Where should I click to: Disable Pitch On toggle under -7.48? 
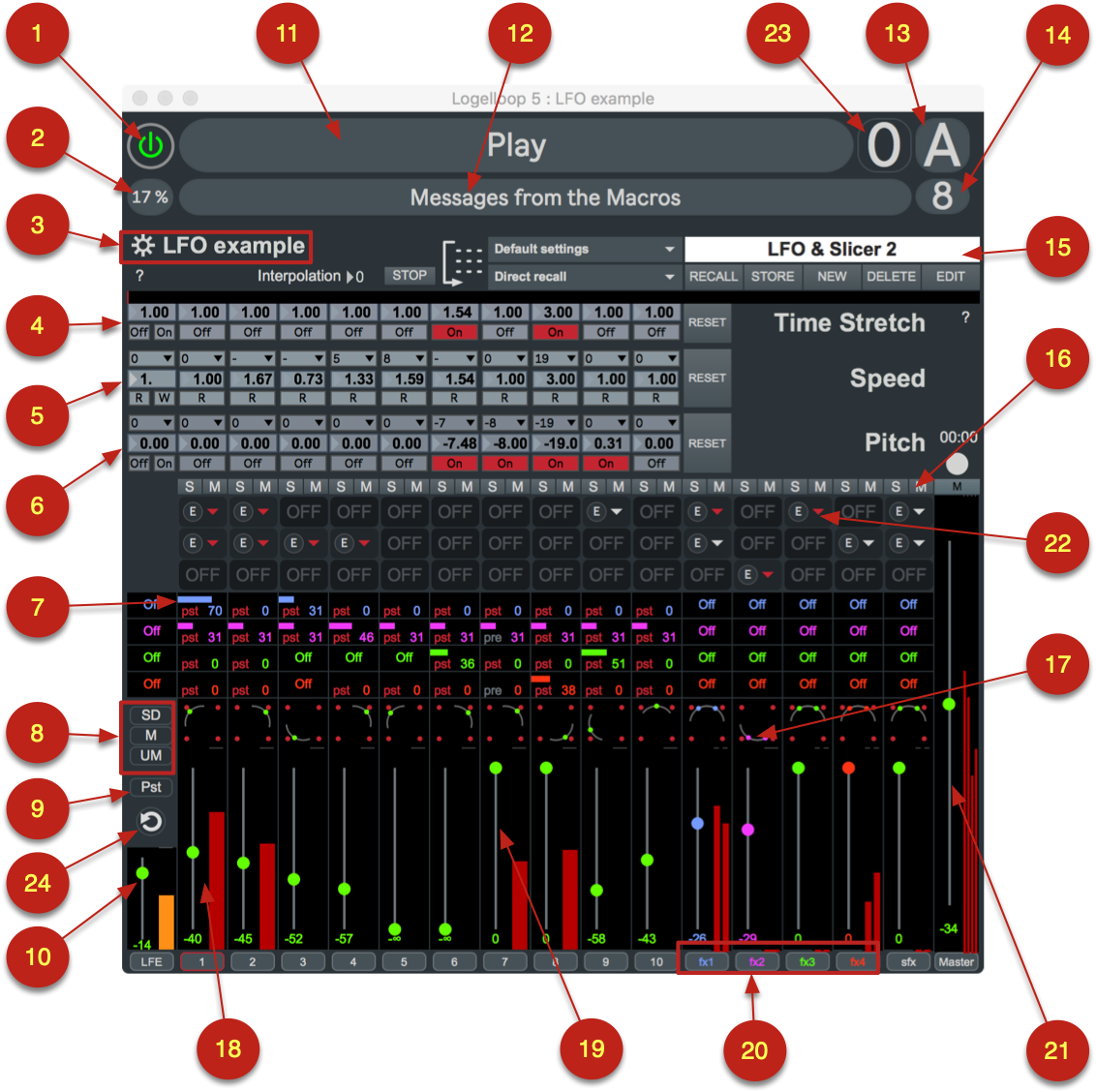[x=454, y=464]
